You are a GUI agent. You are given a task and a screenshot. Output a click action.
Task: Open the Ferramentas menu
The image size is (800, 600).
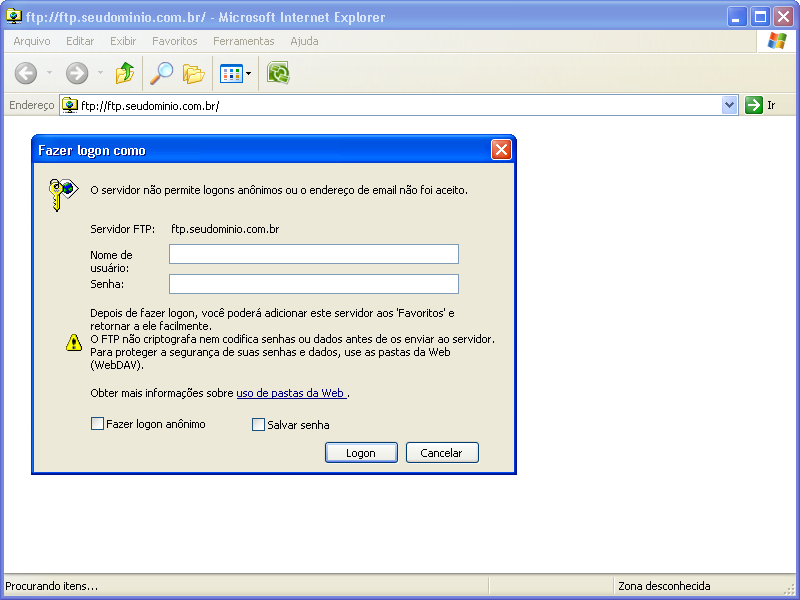(x=243, y=41)
